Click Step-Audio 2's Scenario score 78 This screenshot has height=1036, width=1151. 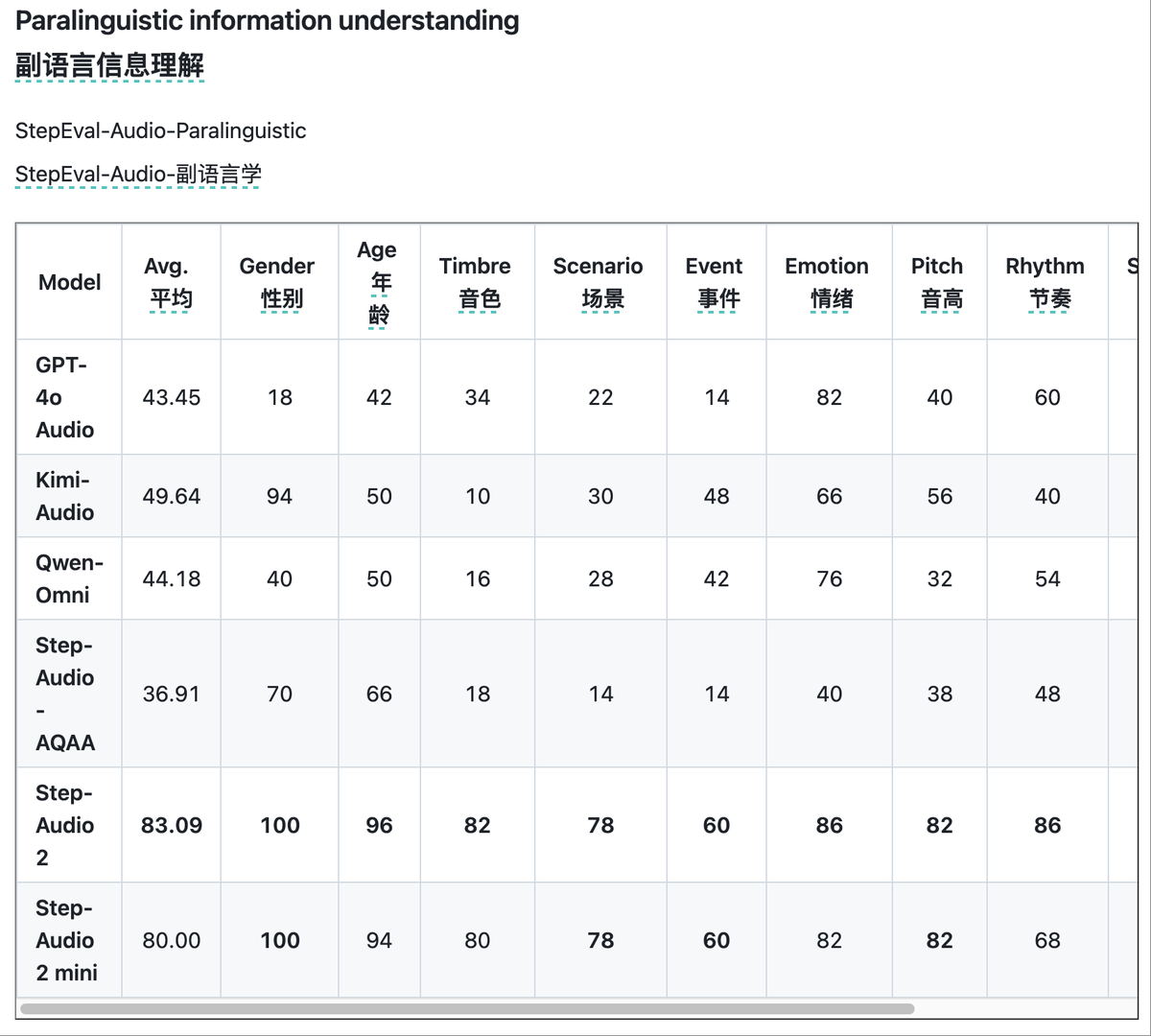point(600,825)
